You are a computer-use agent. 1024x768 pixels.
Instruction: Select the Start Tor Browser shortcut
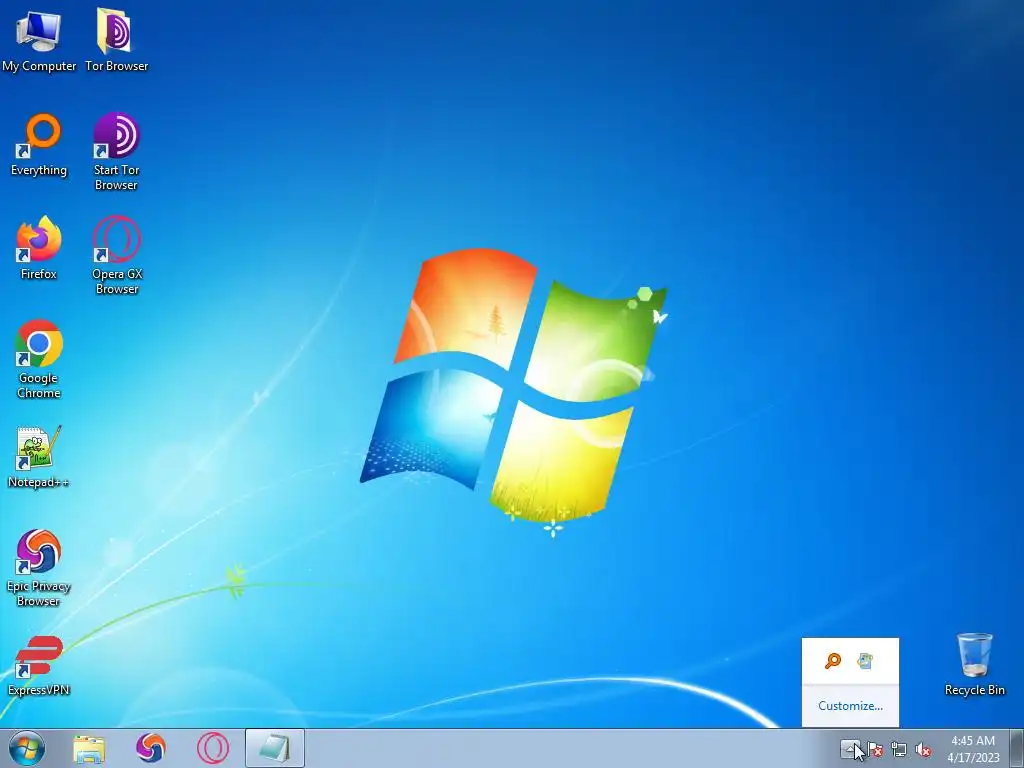pos(116,152)
